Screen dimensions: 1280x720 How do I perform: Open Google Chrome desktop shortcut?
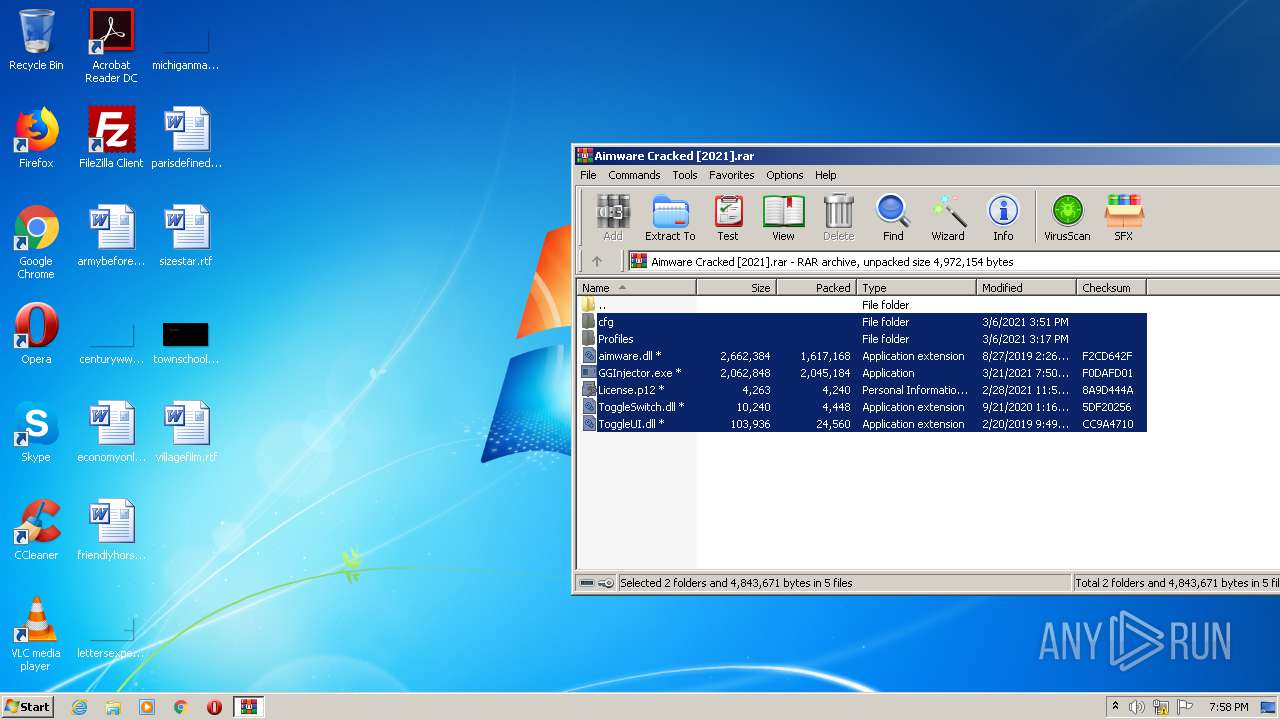coord(36,242)
